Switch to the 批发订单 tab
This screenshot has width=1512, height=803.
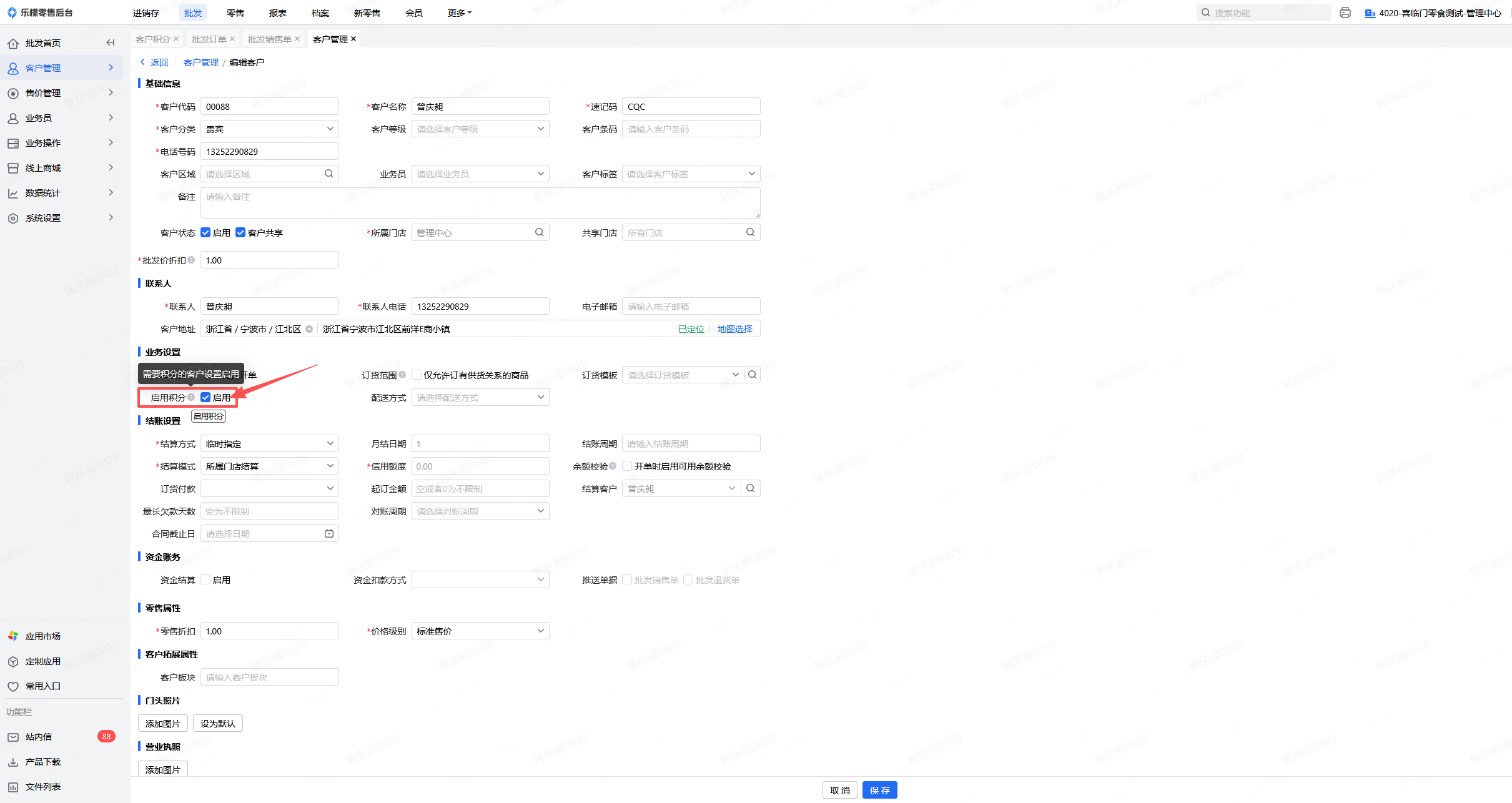(x=209, y=39)
